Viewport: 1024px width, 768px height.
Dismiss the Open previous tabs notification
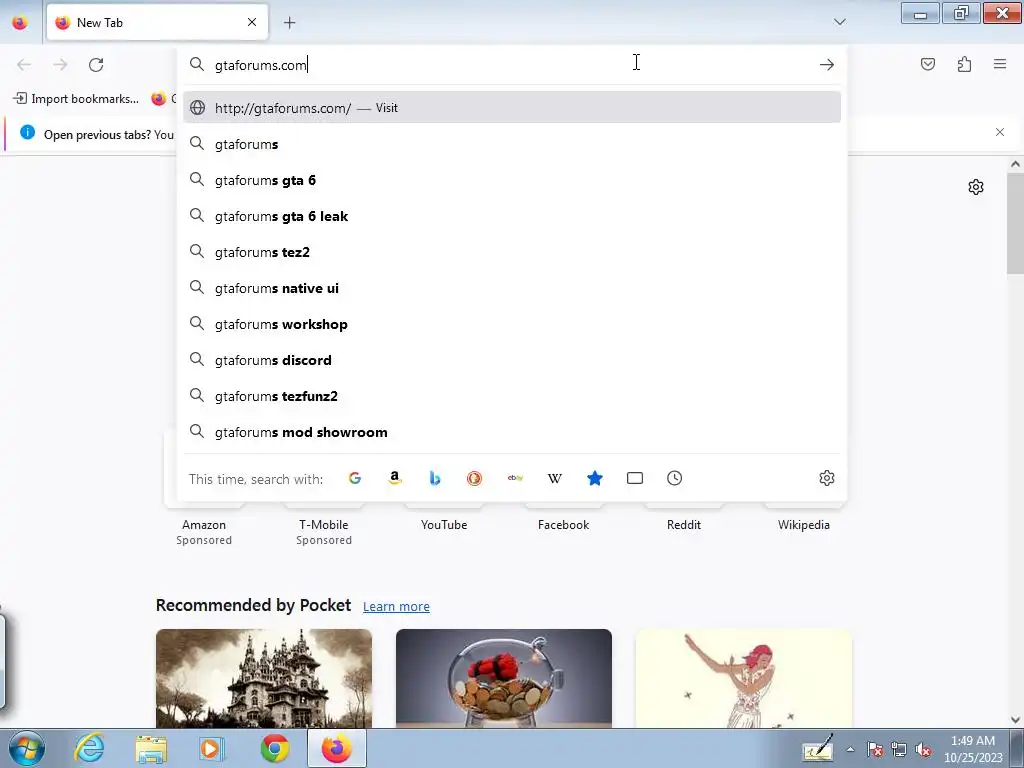pyautogui.click(x=1000, y=132)
